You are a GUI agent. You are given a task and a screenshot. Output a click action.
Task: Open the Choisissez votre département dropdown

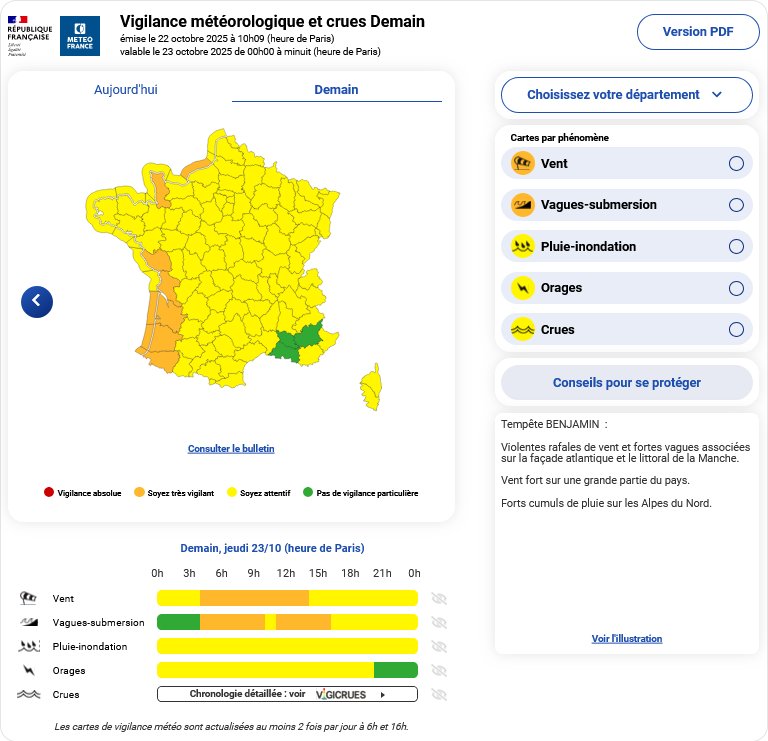point(626,95)
